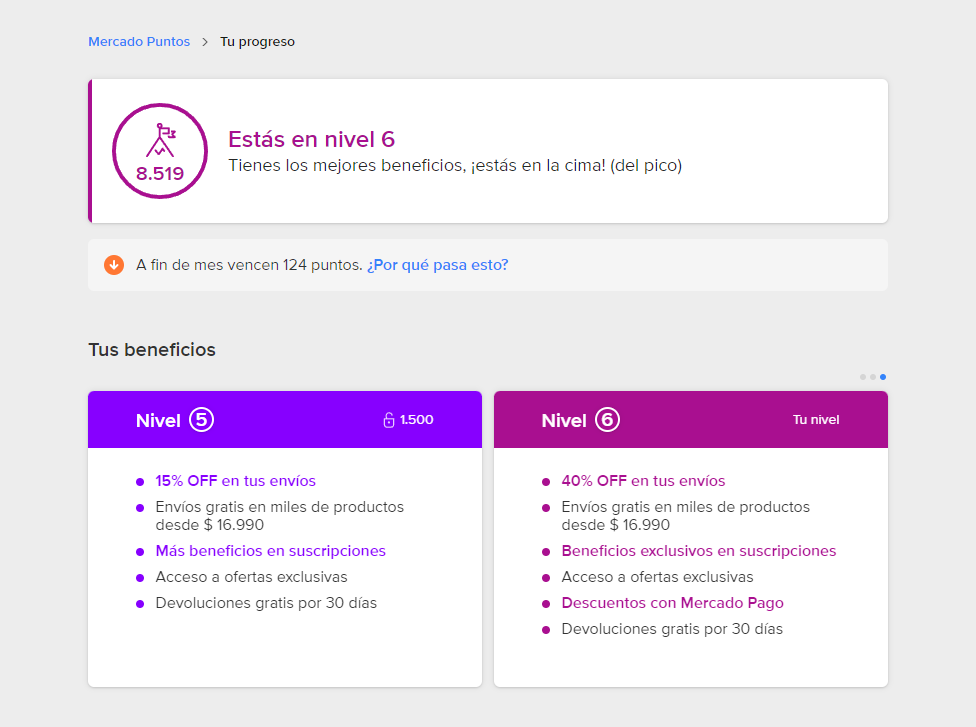The image size is (976, 727).
Task: Click the breadcrumb chevron separator arrow
Action: [x=205, y=42]
